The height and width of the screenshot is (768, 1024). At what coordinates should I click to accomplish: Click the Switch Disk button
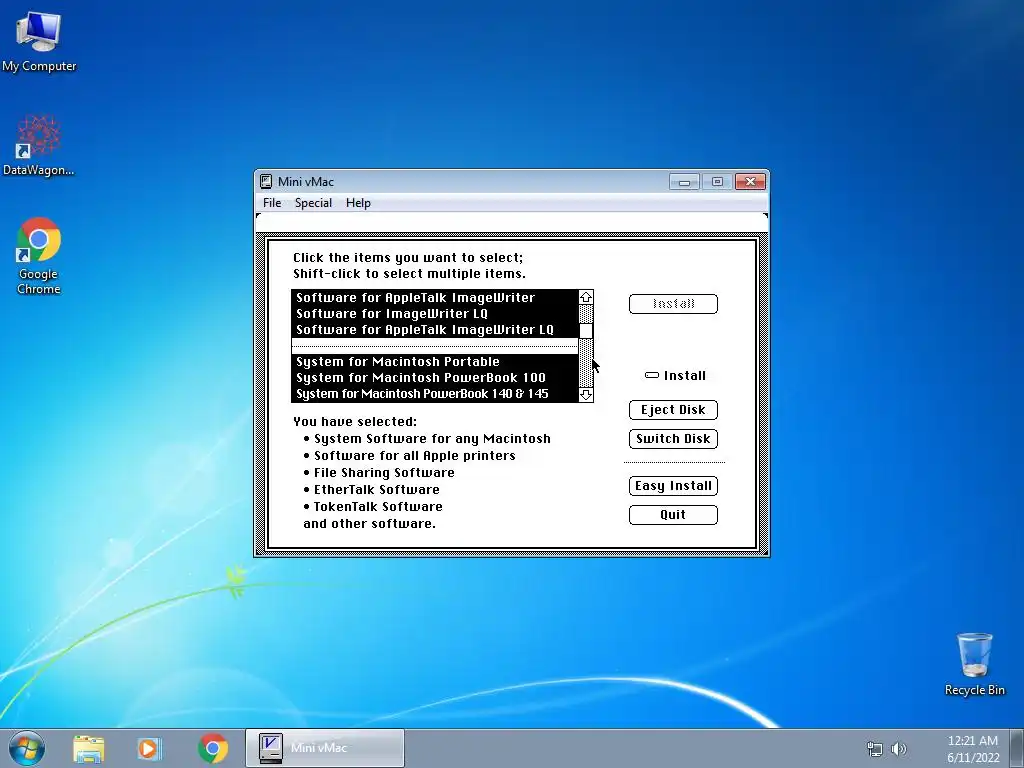coord(673,439)
